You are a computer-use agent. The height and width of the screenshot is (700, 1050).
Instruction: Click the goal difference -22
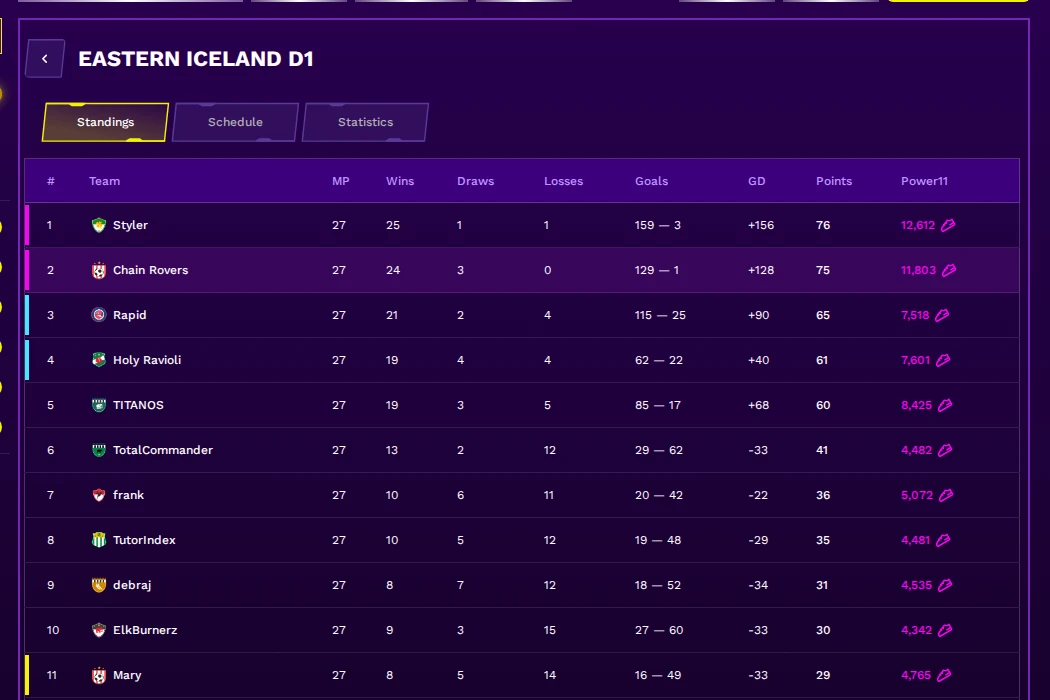(x=758, y=495)
